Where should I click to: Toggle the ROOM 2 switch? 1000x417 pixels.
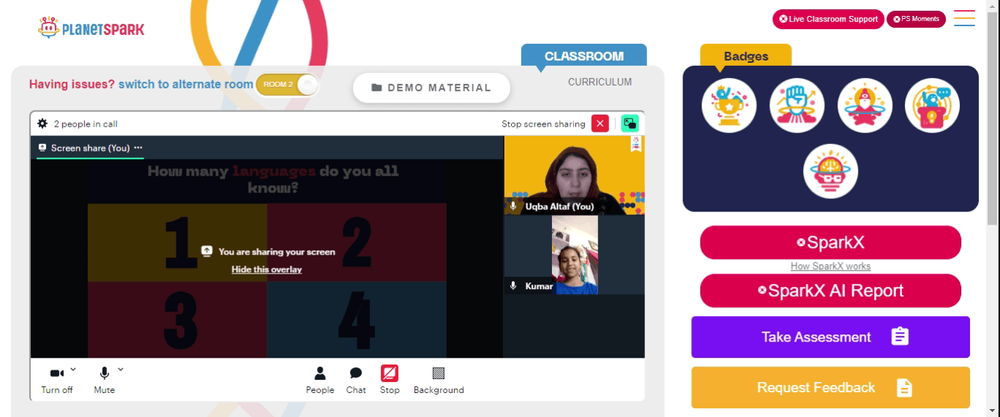coord(286,85)
